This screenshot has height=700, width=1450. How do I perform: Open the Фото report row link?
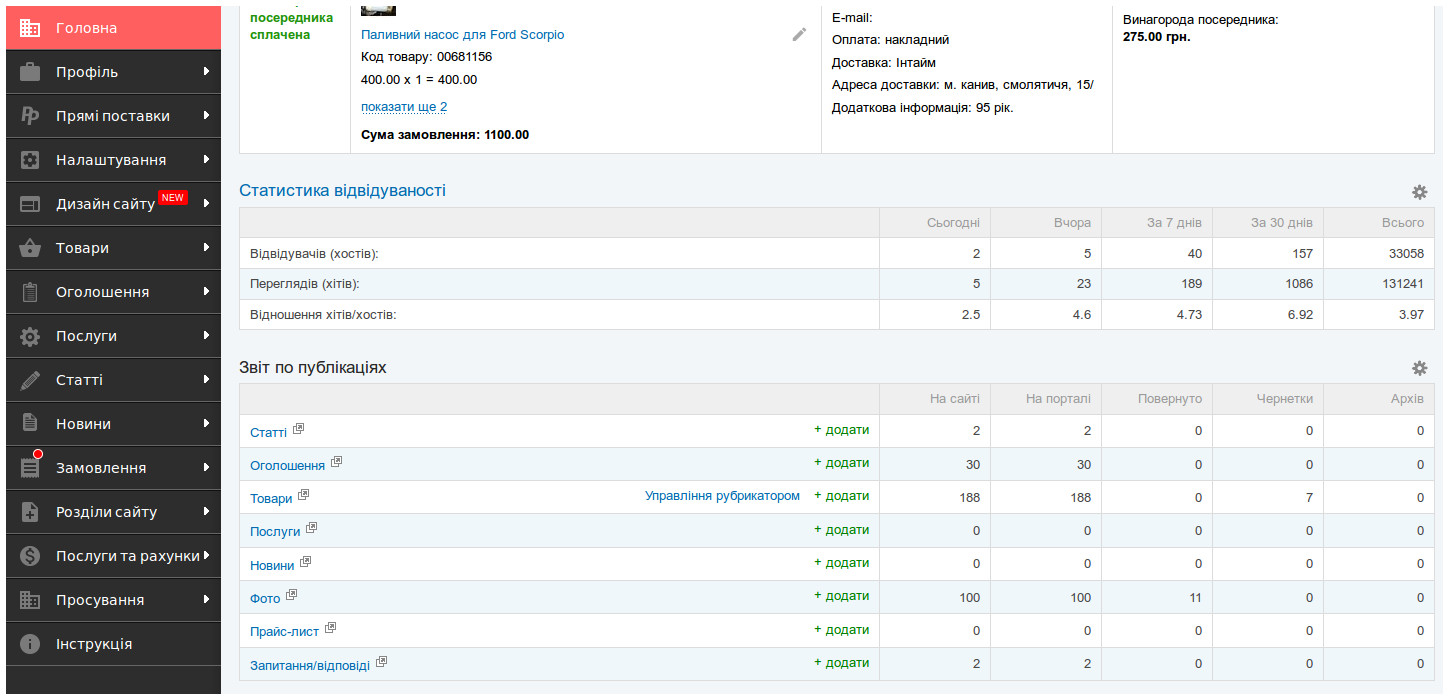point(265,598)
